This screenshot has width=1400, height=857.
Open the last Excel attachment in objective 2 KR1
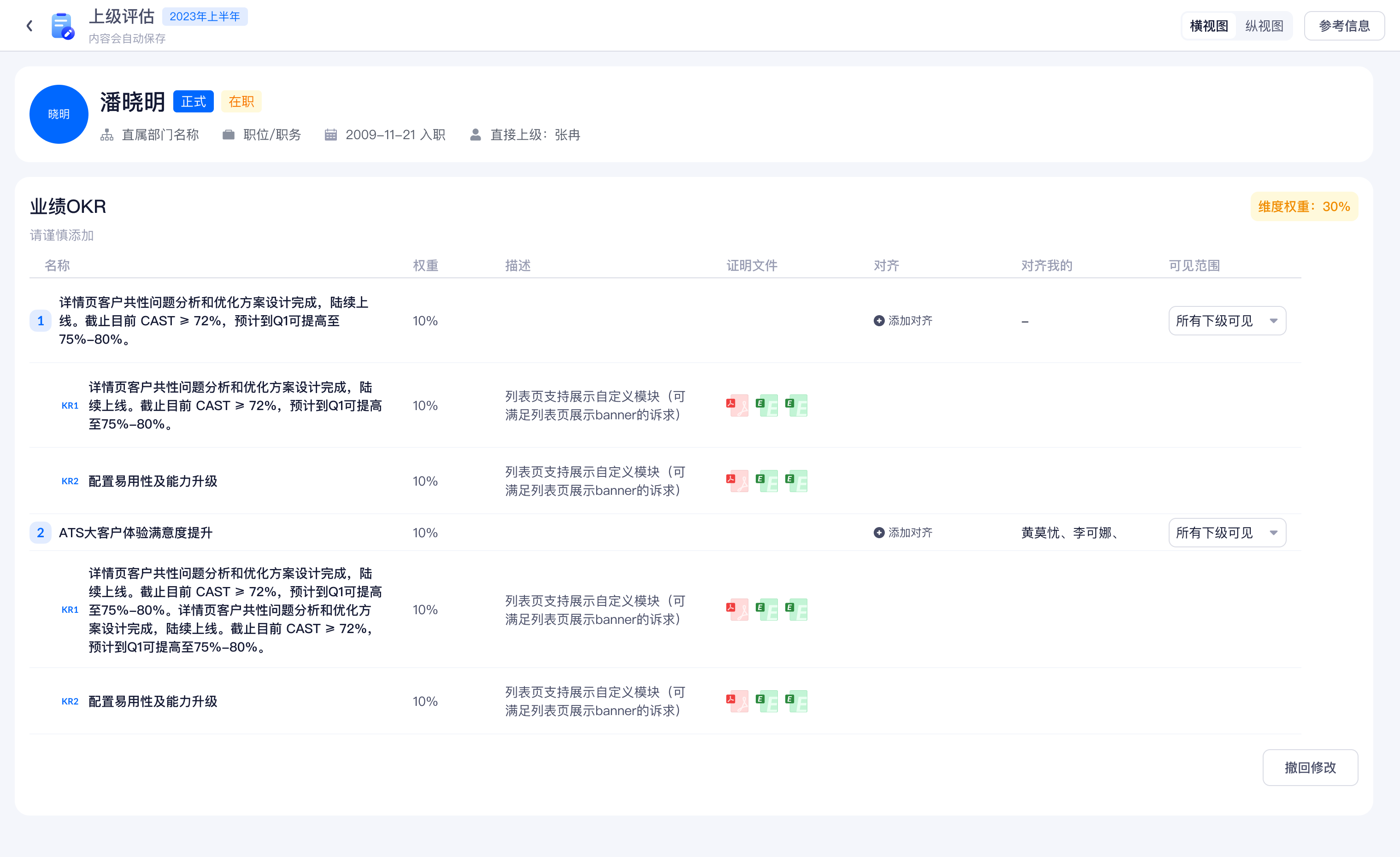coord(797,610)
